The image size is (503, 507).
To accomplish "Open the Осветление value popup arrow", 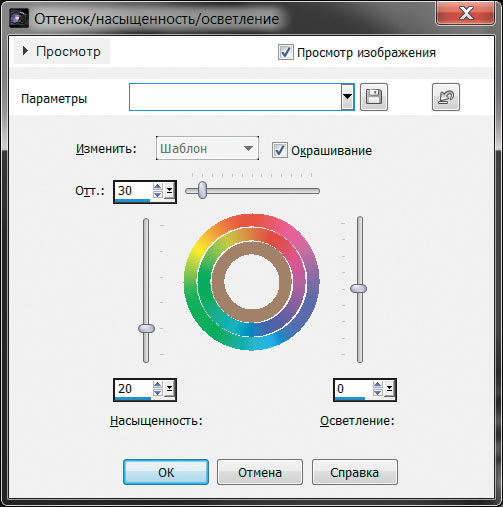I will pos(389,389).
